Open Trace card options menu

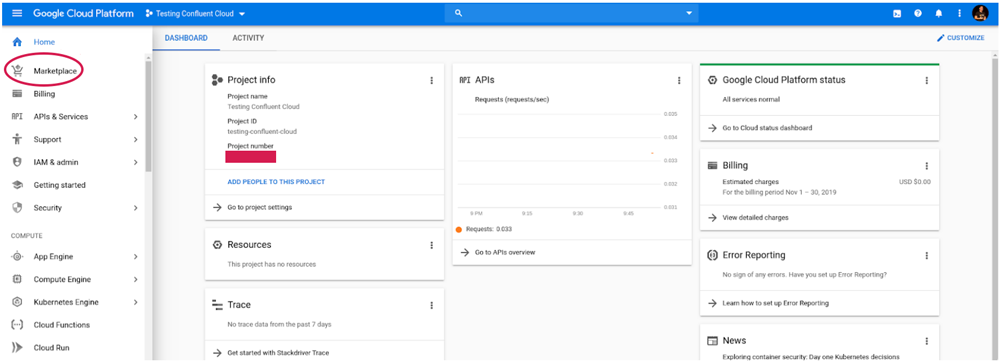point(431,306)
